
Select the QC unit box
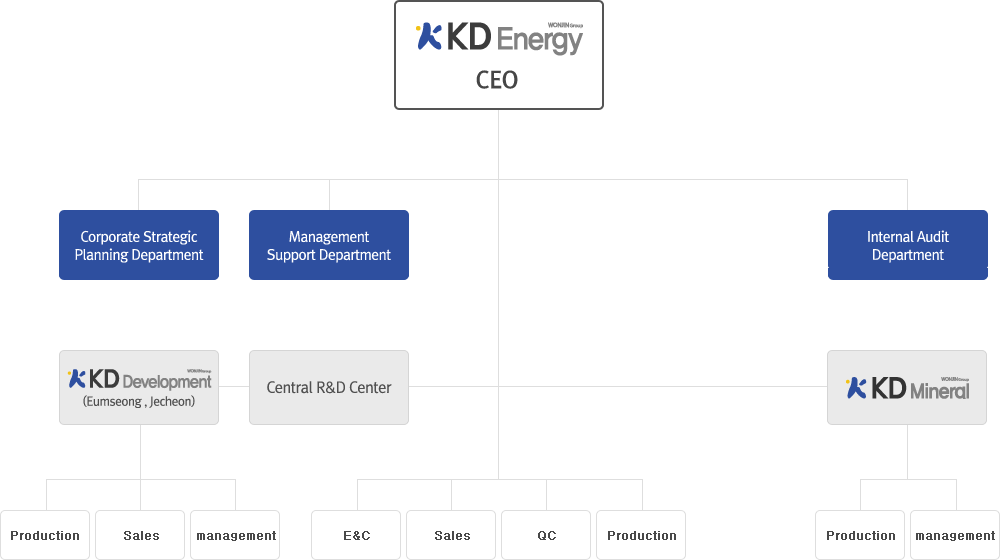546,535
